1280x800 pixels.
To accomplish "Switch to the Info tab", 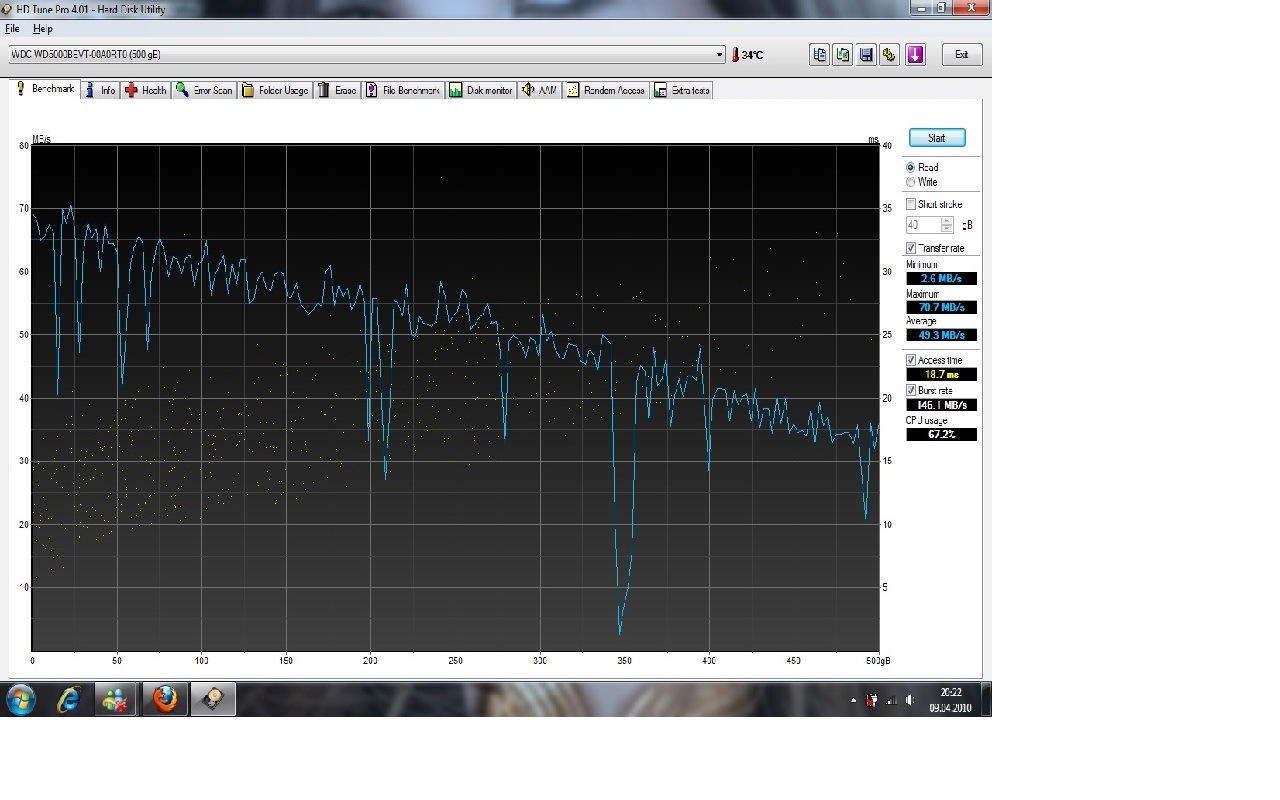I will pyautogui.click(x=100, y=90).
